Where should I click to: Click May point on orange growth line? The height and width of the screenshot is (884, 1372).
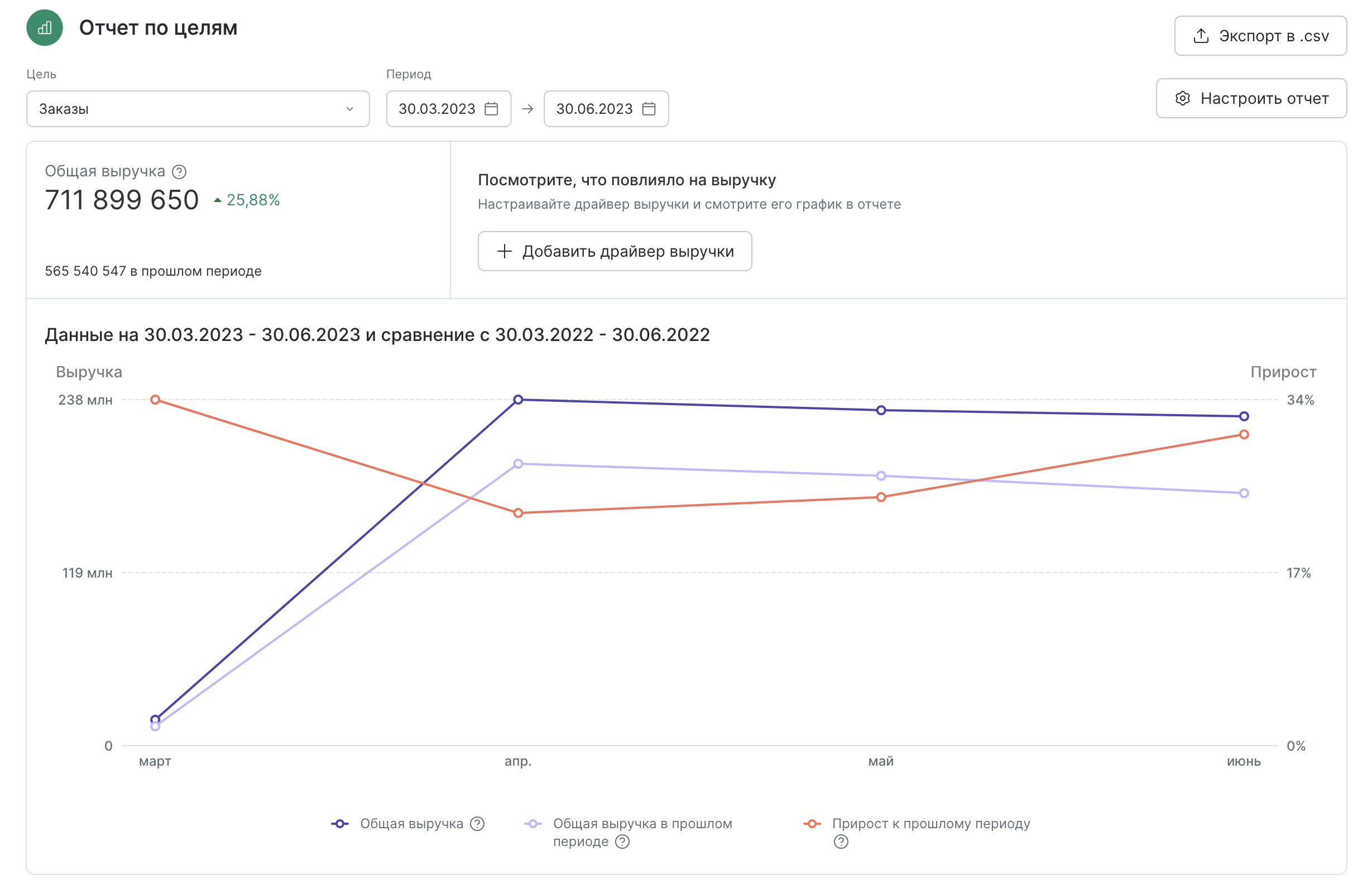[x=881, y=497]
